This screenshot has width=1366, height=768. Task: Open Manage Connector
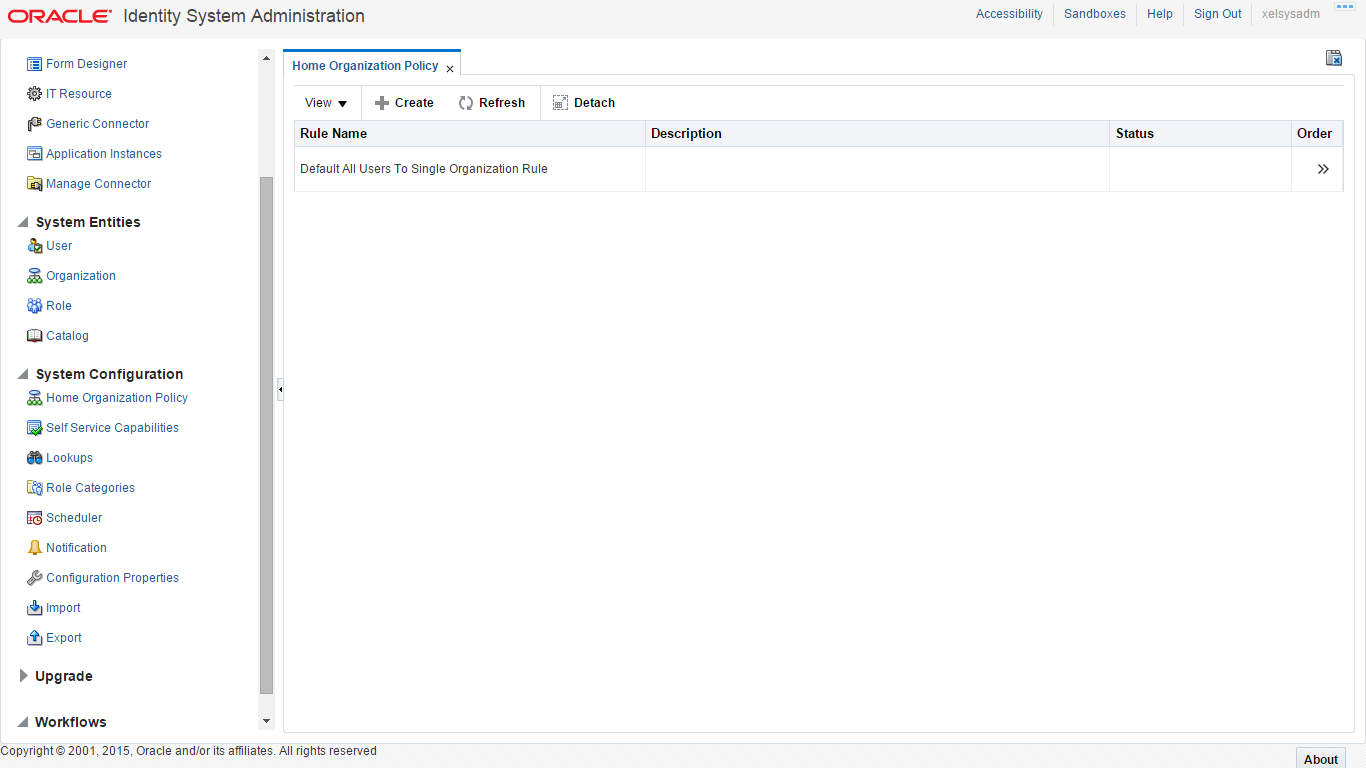point(98,183)
